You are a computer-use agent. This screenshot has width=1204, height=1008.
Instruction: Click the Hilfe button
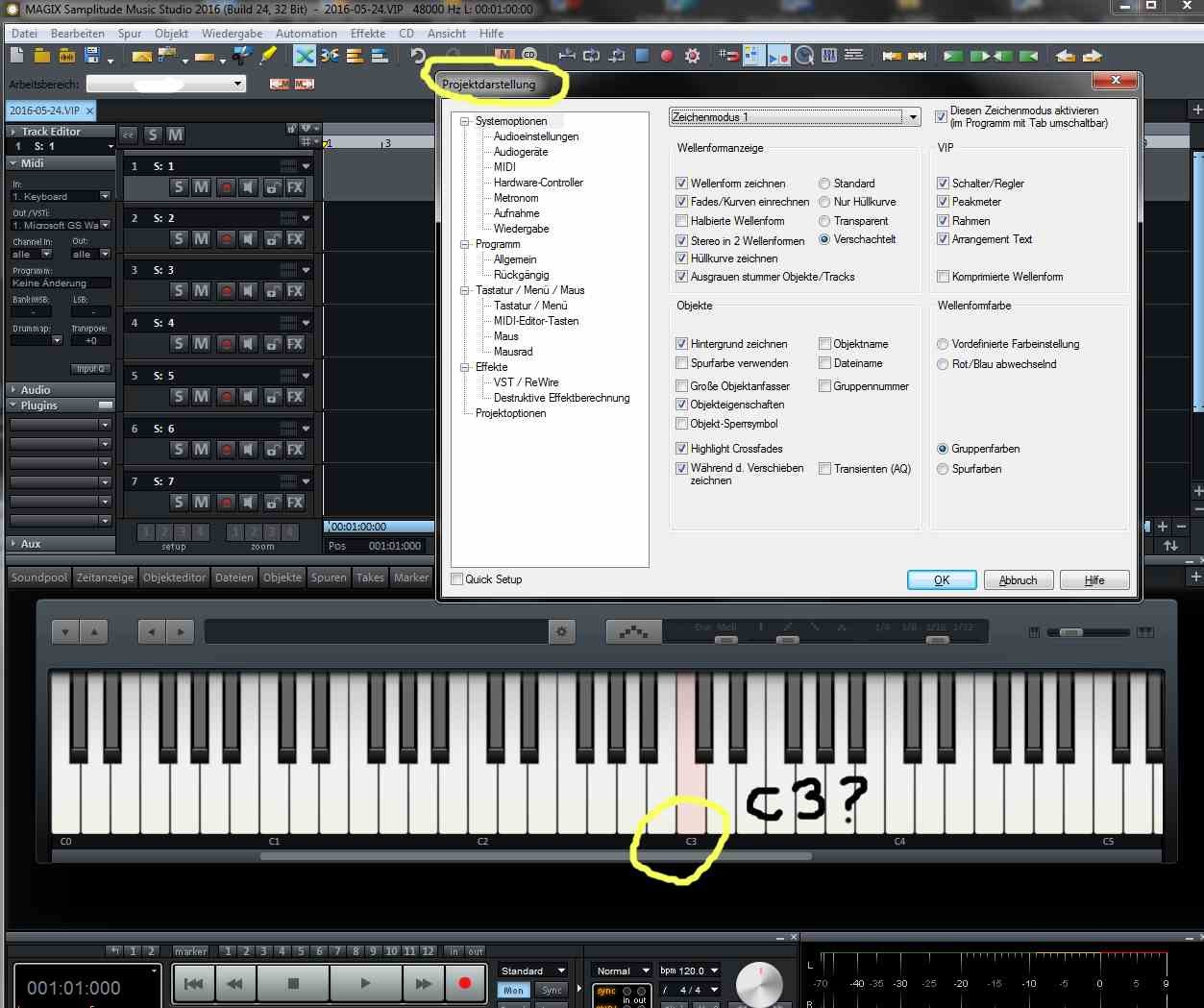tap(1094, 580)
